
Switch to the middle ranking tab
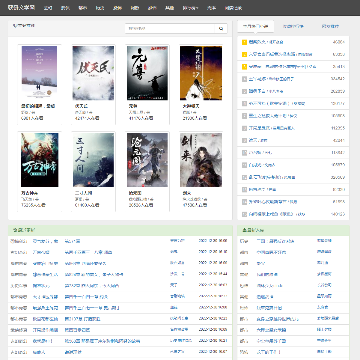point(293,26)
